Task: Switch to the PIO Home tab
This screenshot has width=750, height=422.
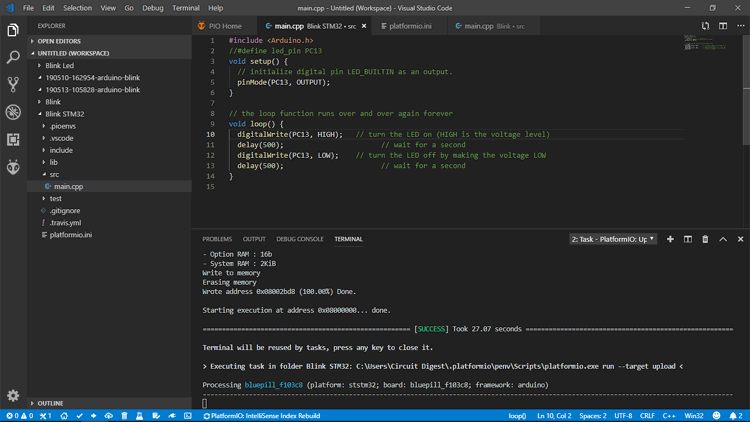Action: [224, 26]
